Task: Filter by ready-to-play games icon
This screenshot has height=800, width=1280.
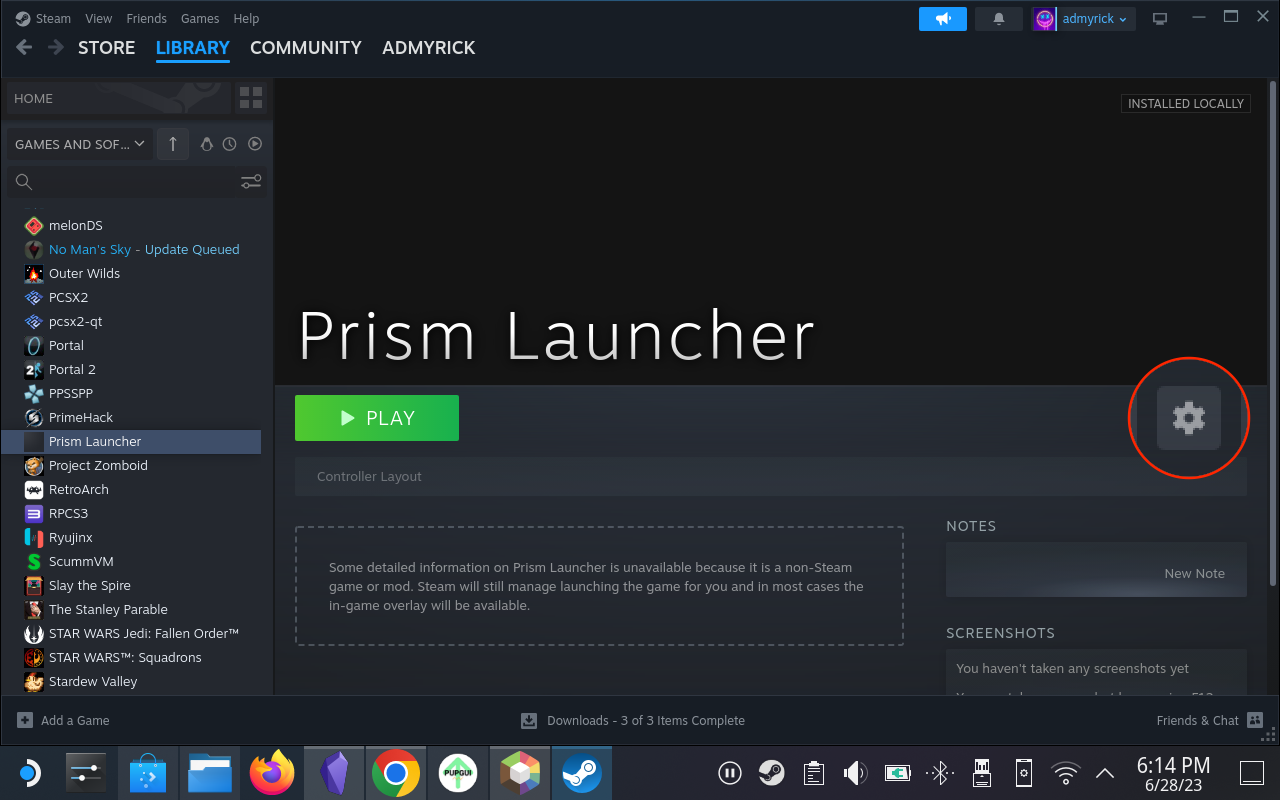Action: 255,143
